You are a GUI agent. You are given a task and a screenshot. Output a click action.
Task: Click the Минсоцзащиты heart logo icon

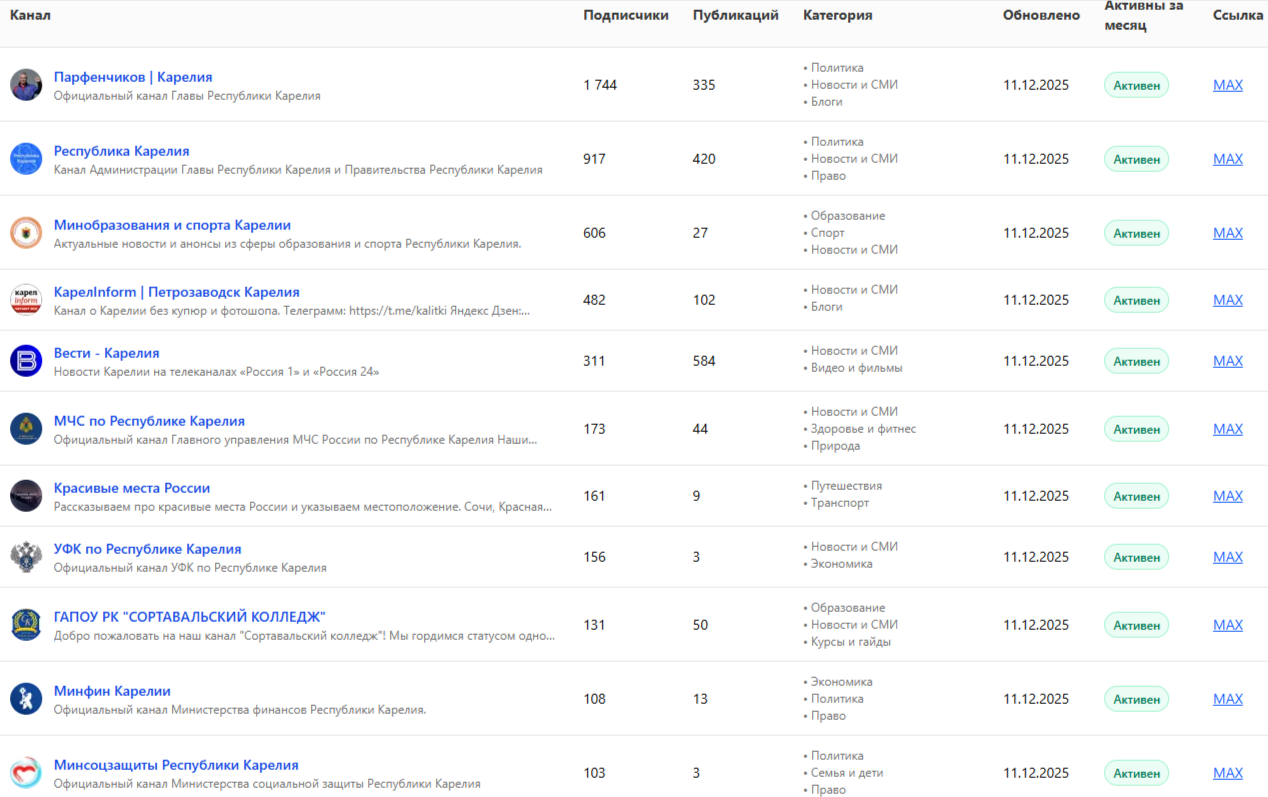(x=26, y=773)
